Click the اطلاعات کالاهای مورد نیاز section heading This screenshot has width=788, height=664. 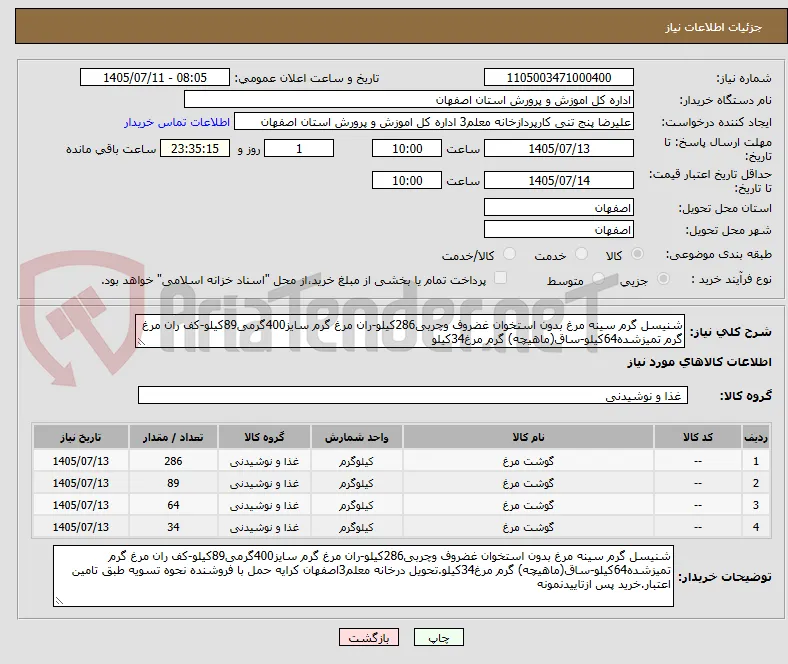coord(699,362)
